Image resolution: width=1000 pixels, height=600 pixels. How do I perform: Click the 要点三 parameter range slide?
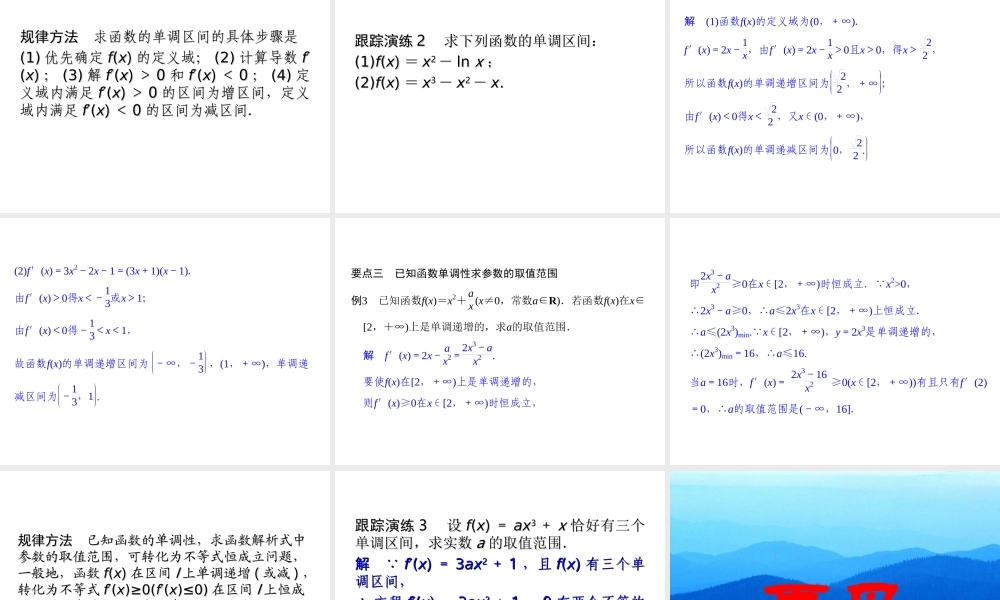pyautogui.click(x=500, y=340)
